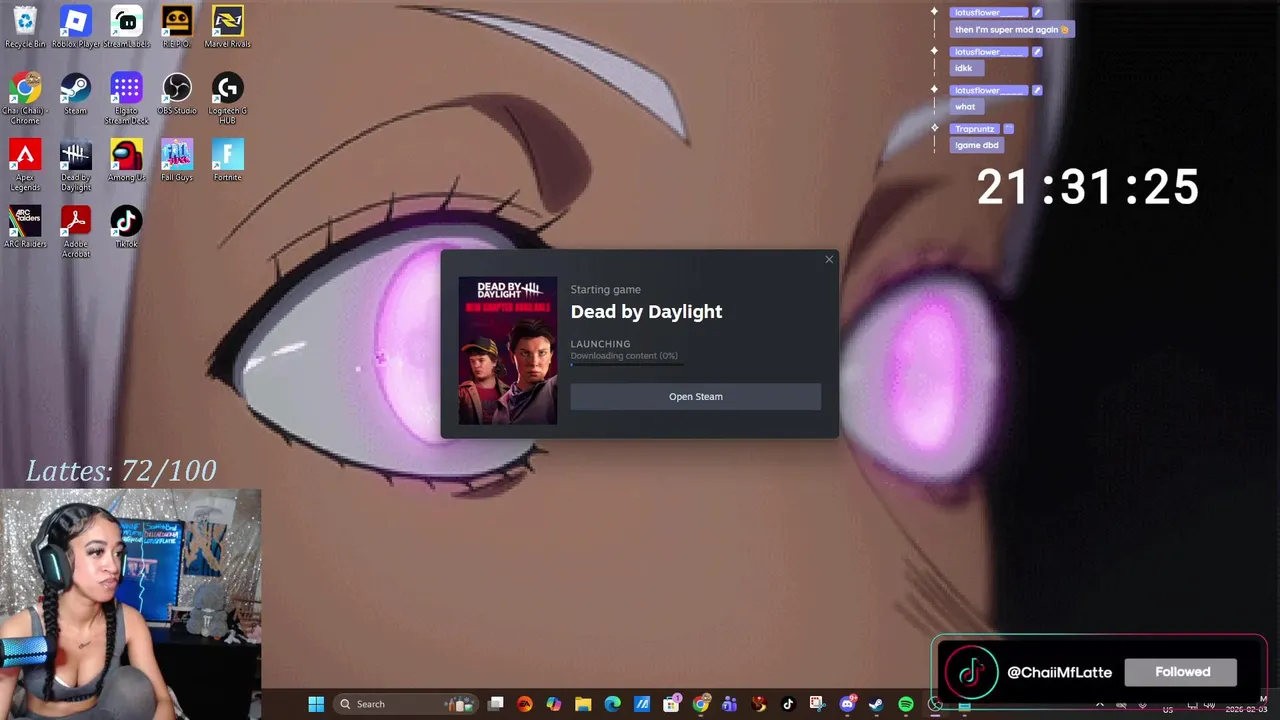
Task: Open Task View from the taskbar
Action: point(495,704)
